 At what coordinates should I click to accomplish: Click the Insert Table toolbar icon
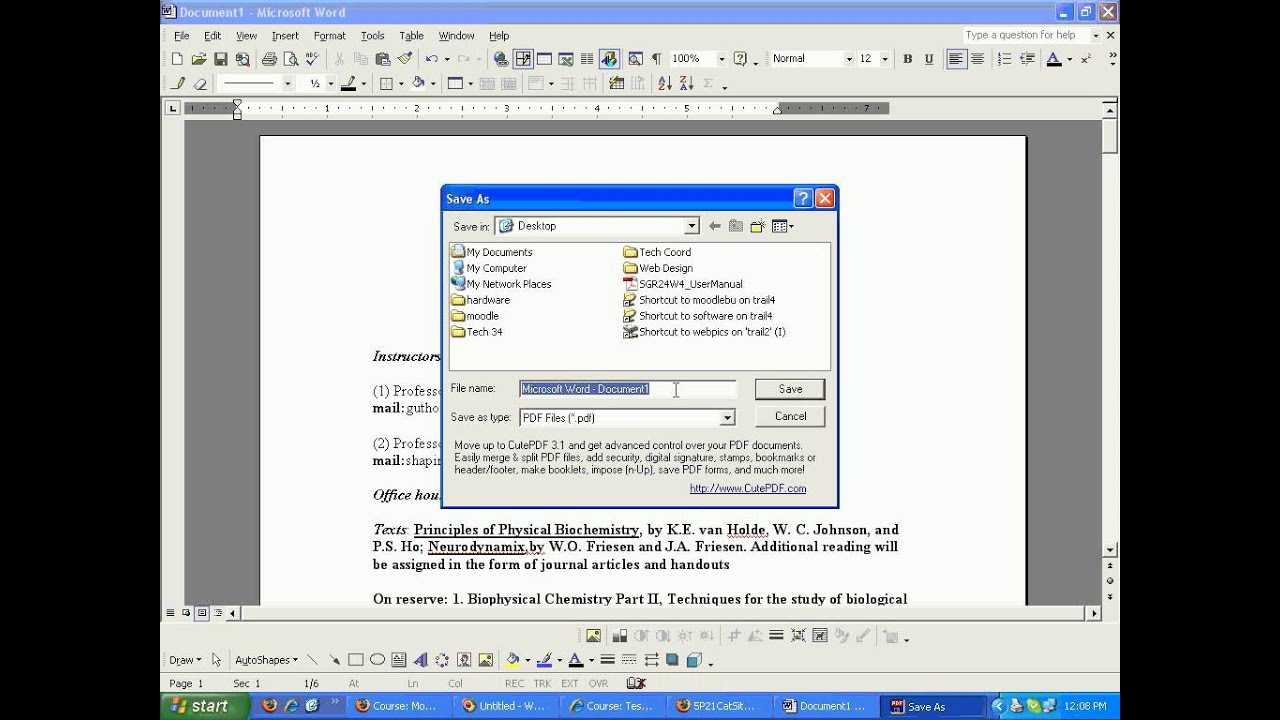(x=544, y=59)
